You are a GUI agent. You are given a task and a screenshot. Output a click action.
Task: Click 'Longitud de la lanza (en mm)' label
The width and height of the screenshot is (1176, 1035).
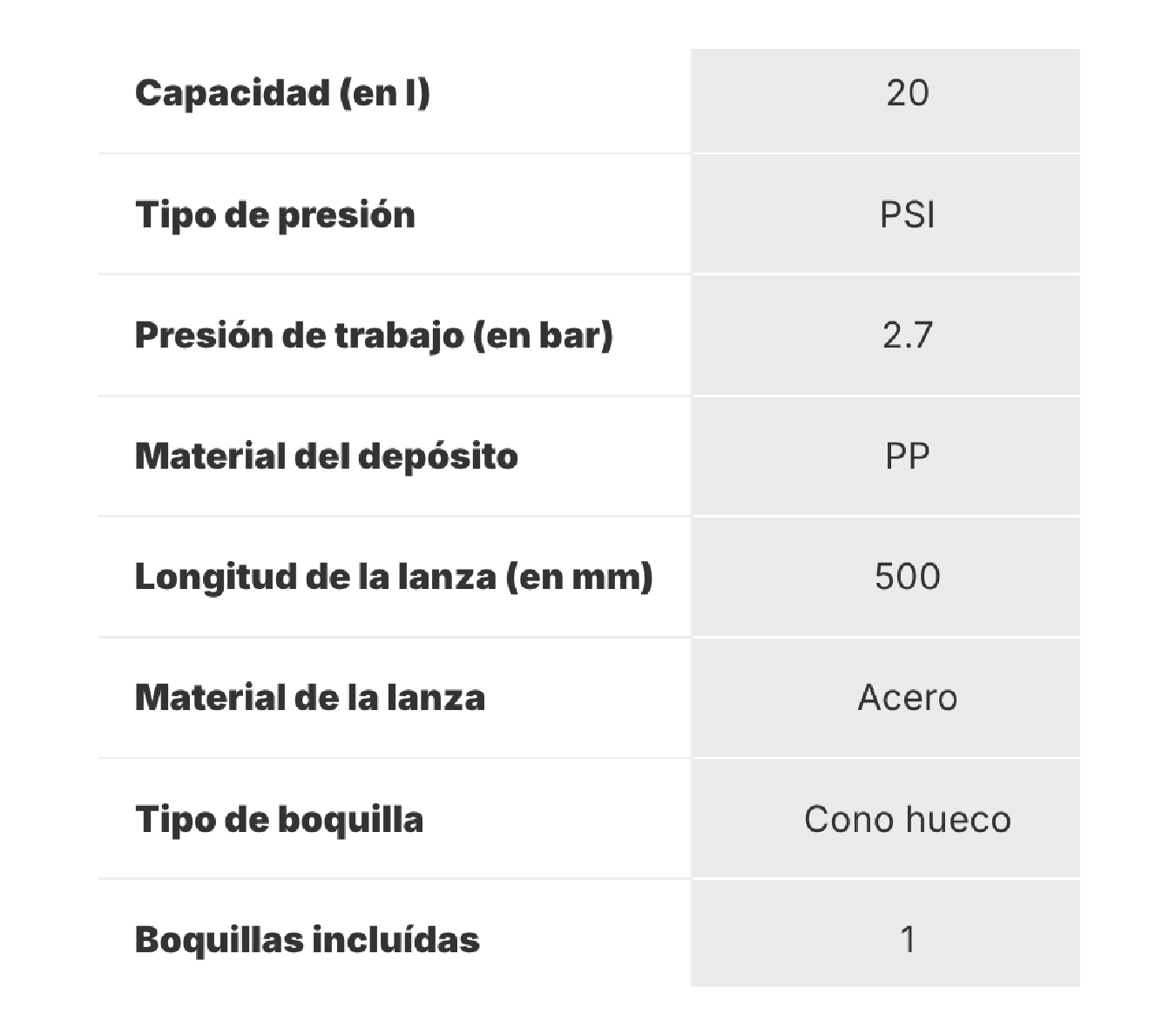point(394,577)
